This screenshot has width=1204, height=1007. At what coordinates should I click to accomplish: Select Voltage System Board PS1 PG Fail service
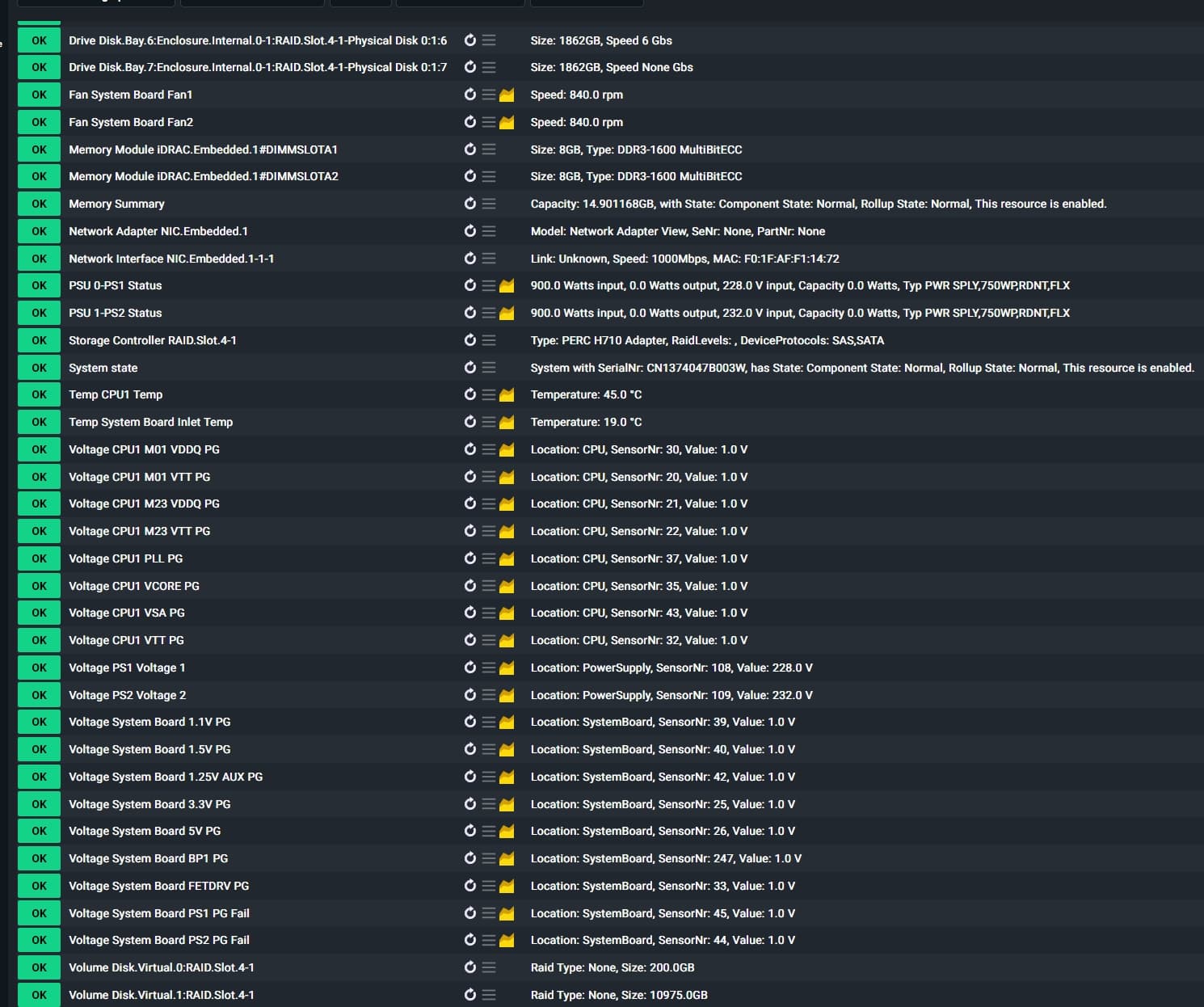[158, 913]
